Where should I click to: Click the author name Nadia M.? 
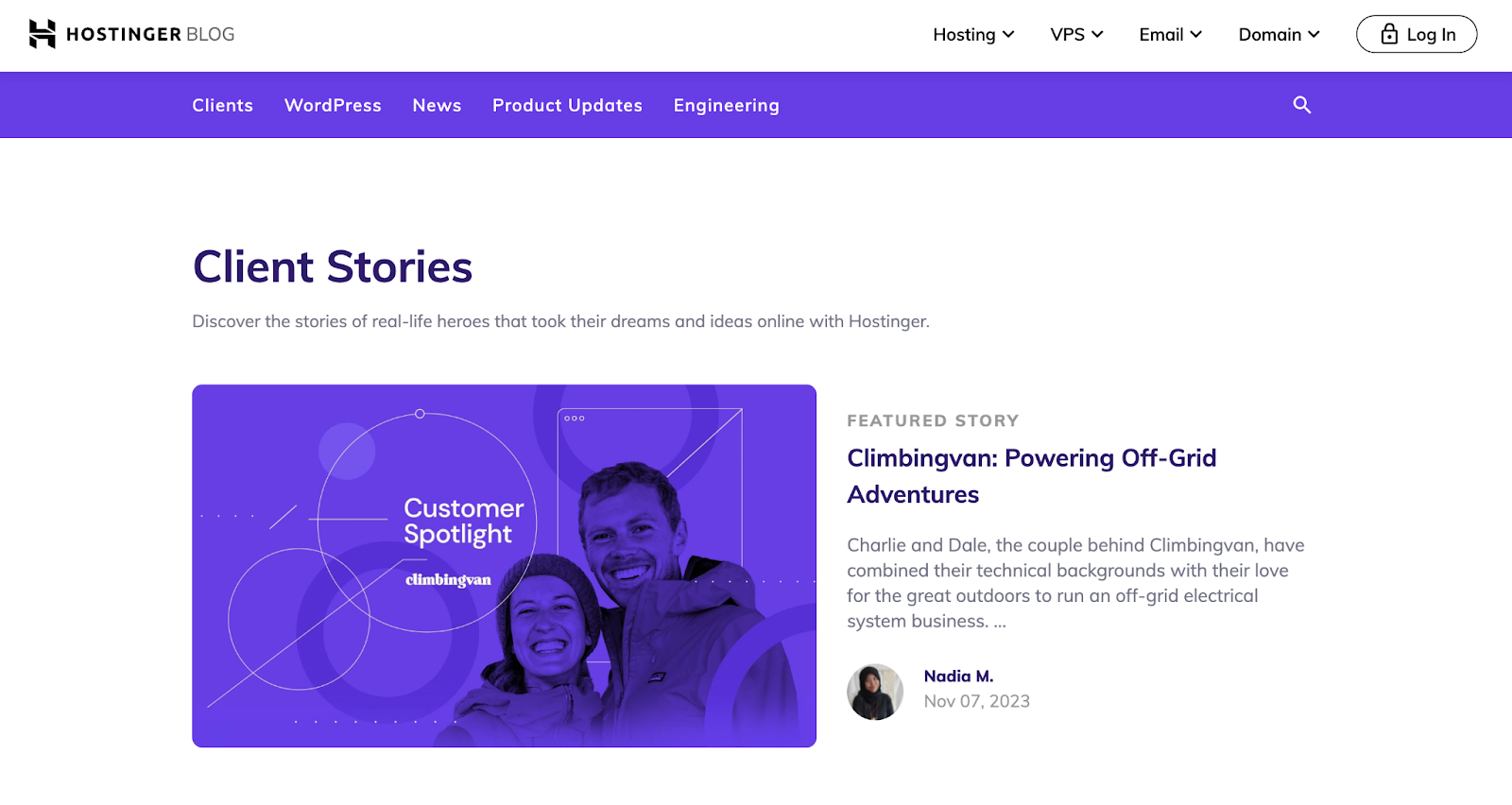(x=957, y=677)
